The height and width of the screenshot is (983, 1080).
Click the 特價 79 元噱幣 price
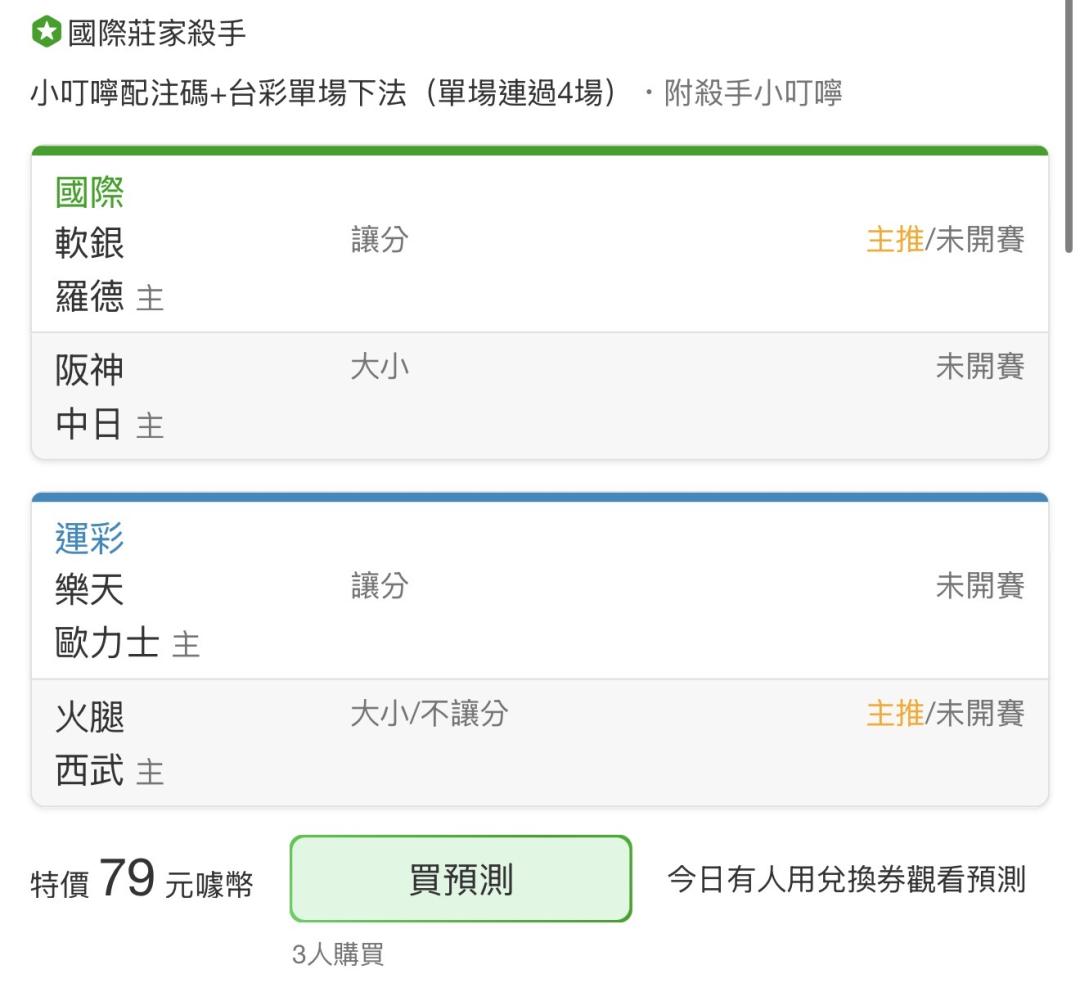point(142,880)
